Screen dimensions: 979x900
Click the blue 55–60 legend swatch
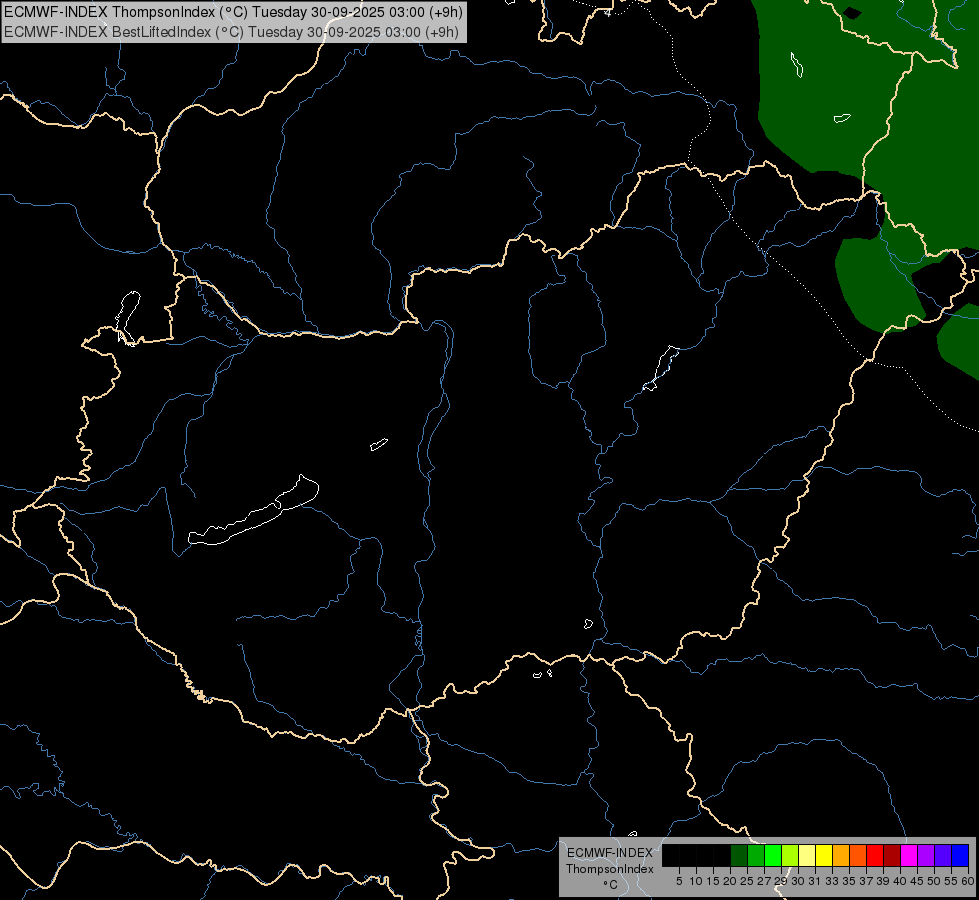point(960,855)
